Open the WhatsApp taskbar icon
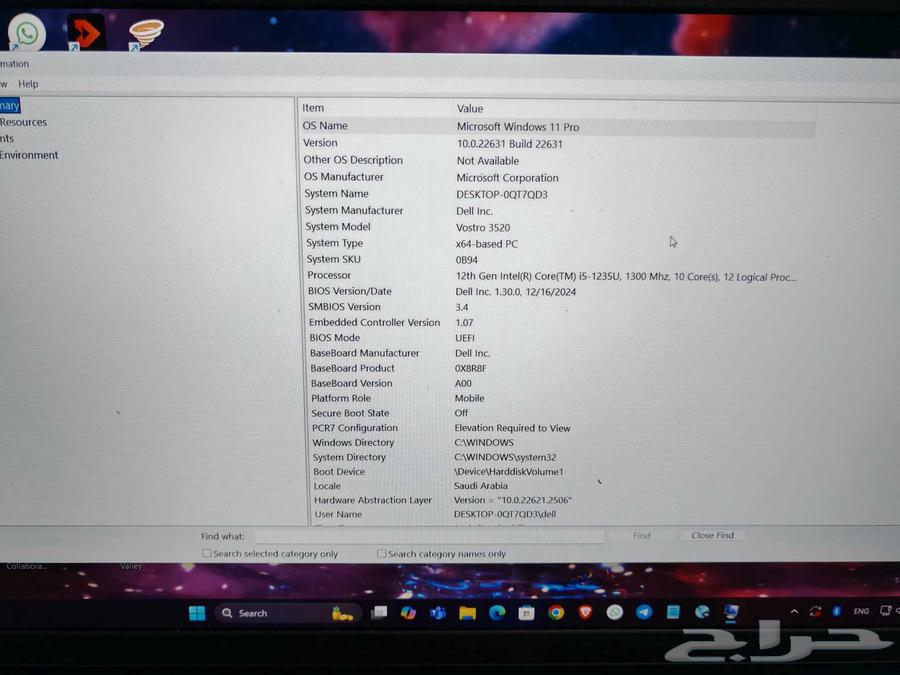 [x=614, y=613]
